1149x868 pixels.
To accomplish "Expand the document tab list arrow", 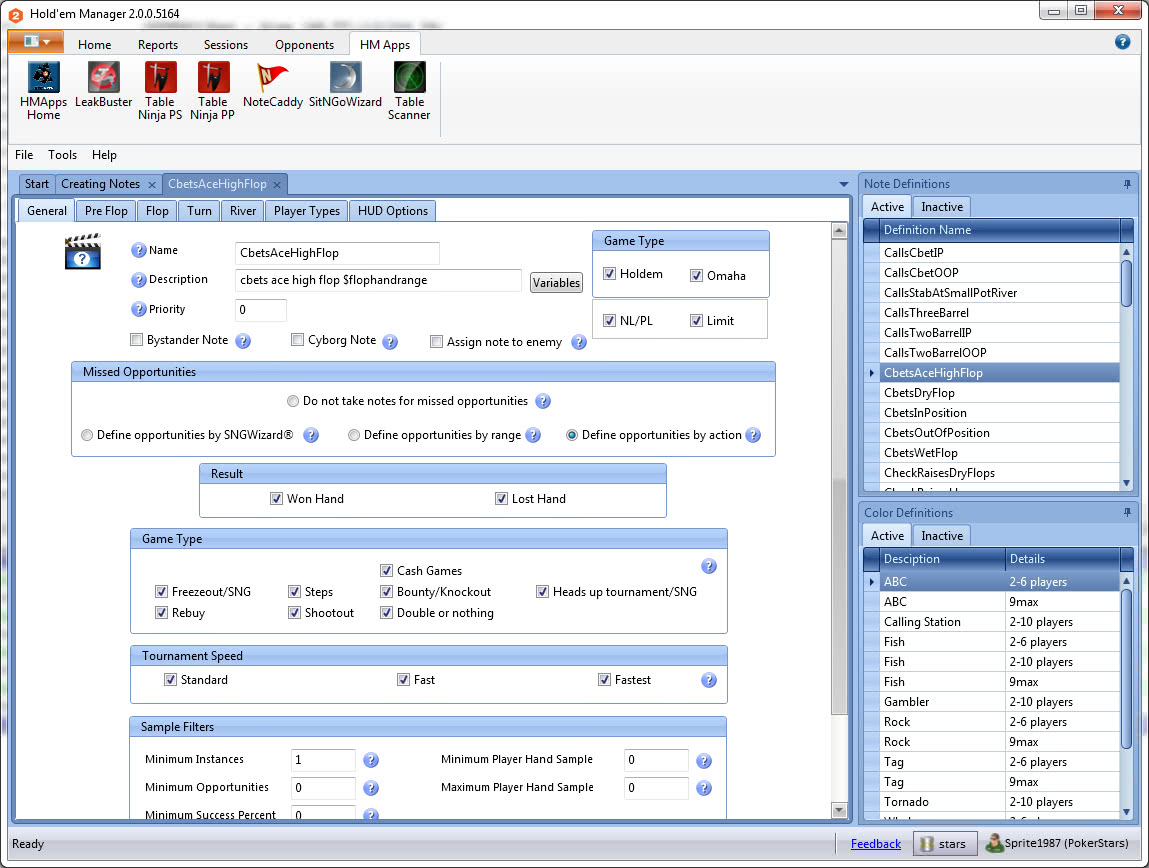I will (844, 185).
